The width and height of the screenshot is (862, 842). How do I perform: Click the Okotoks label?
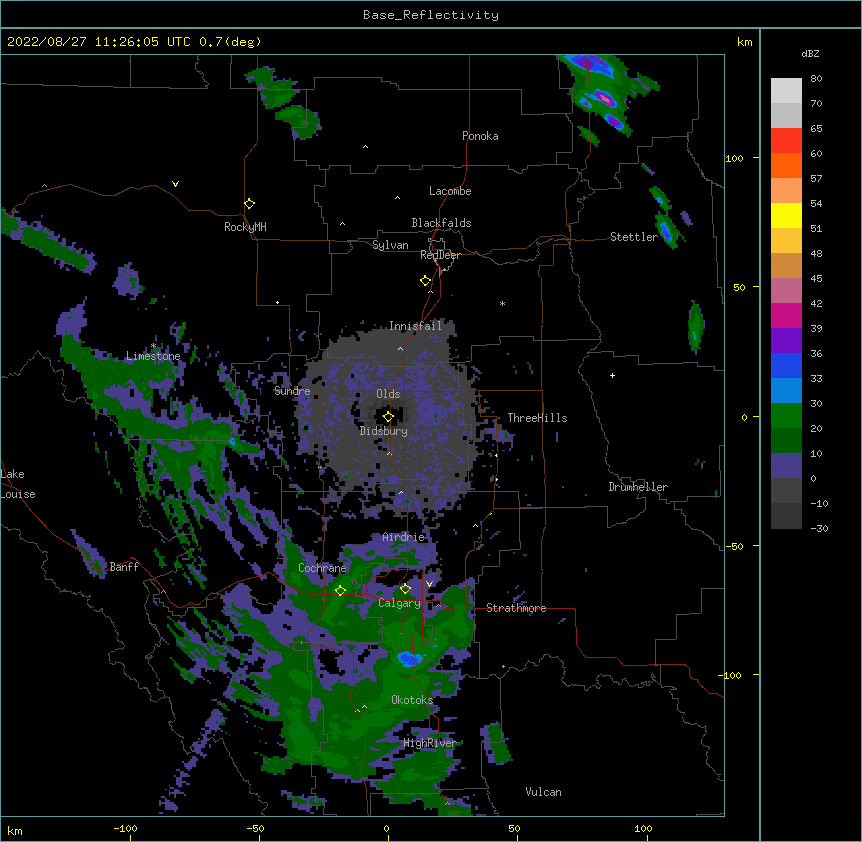(412, 700)
